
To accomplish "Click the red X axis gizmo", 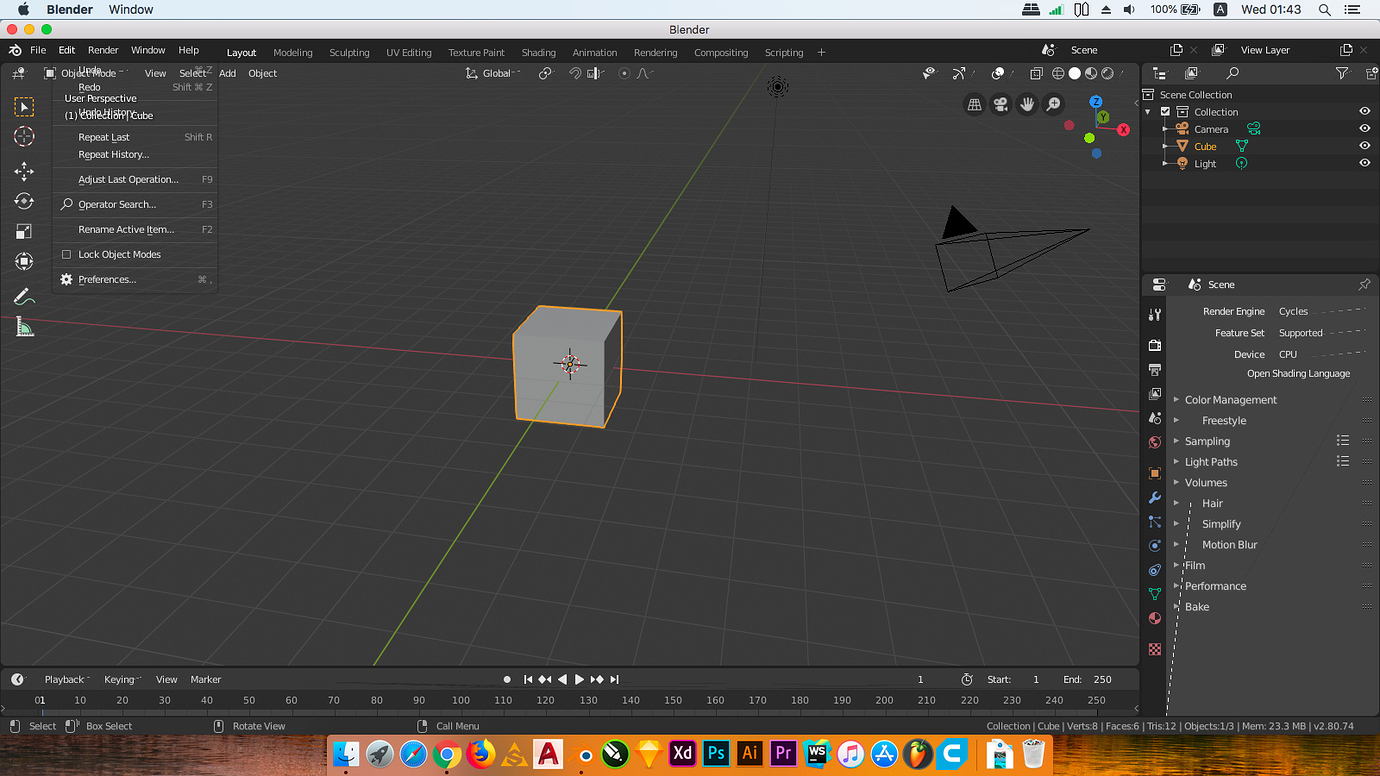I will pos(1123,130).
